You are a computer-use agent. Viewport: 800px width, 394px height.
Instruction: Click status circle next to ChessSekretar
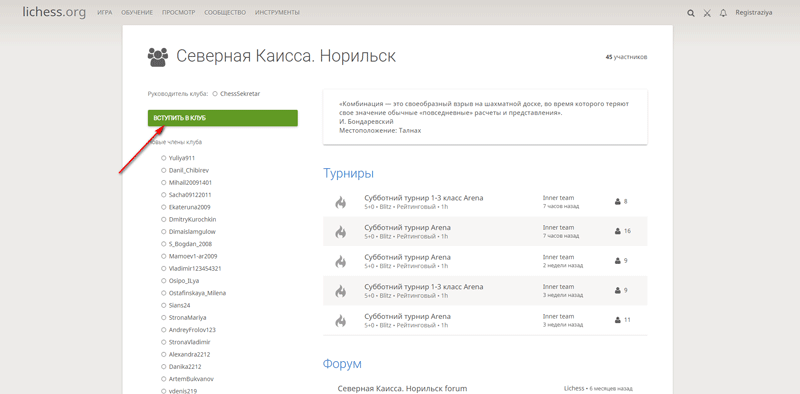pyautogui.click(x=215, y=94)
